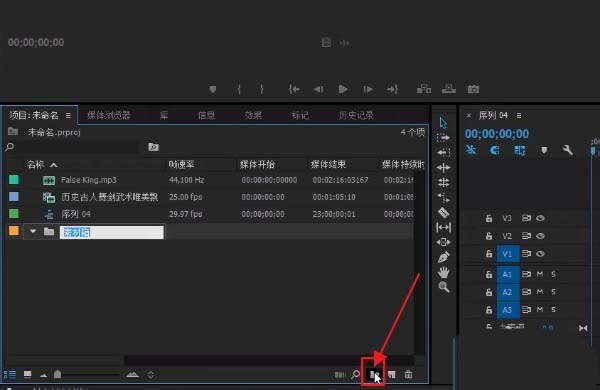The image size is (600, 390).
Task: Step back one frame in source monitor
Action: pyautogui.click(x=318, y=90)
